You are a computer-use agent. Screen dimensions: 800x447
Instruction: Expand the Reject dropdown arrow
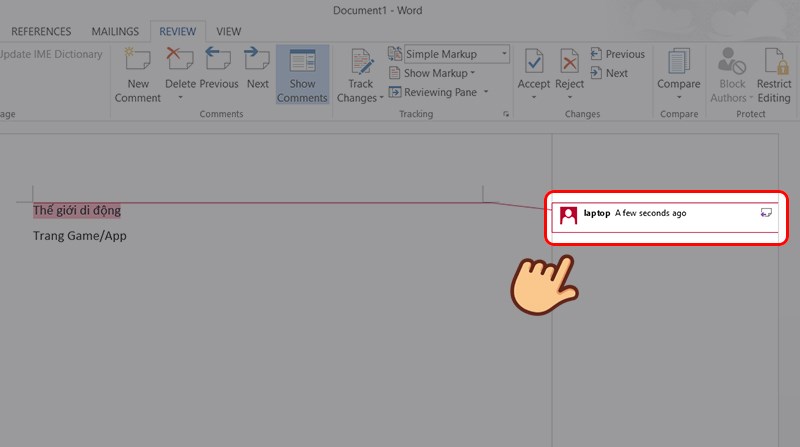[569, 97]
